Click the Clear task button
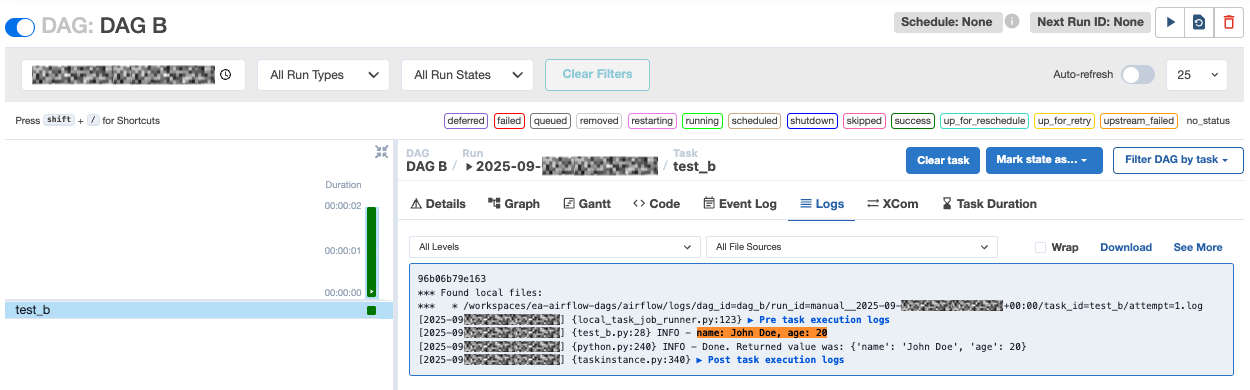The width and height of the screenshot is (1250, 390). (x=943, y=160)
